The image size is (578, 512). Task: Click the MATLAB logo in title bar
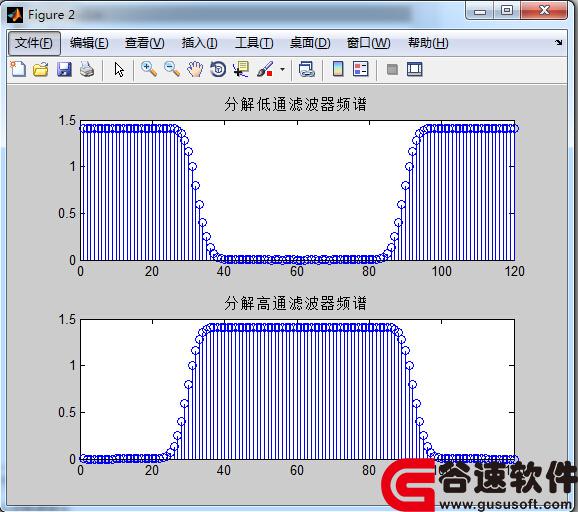point(15,15)
